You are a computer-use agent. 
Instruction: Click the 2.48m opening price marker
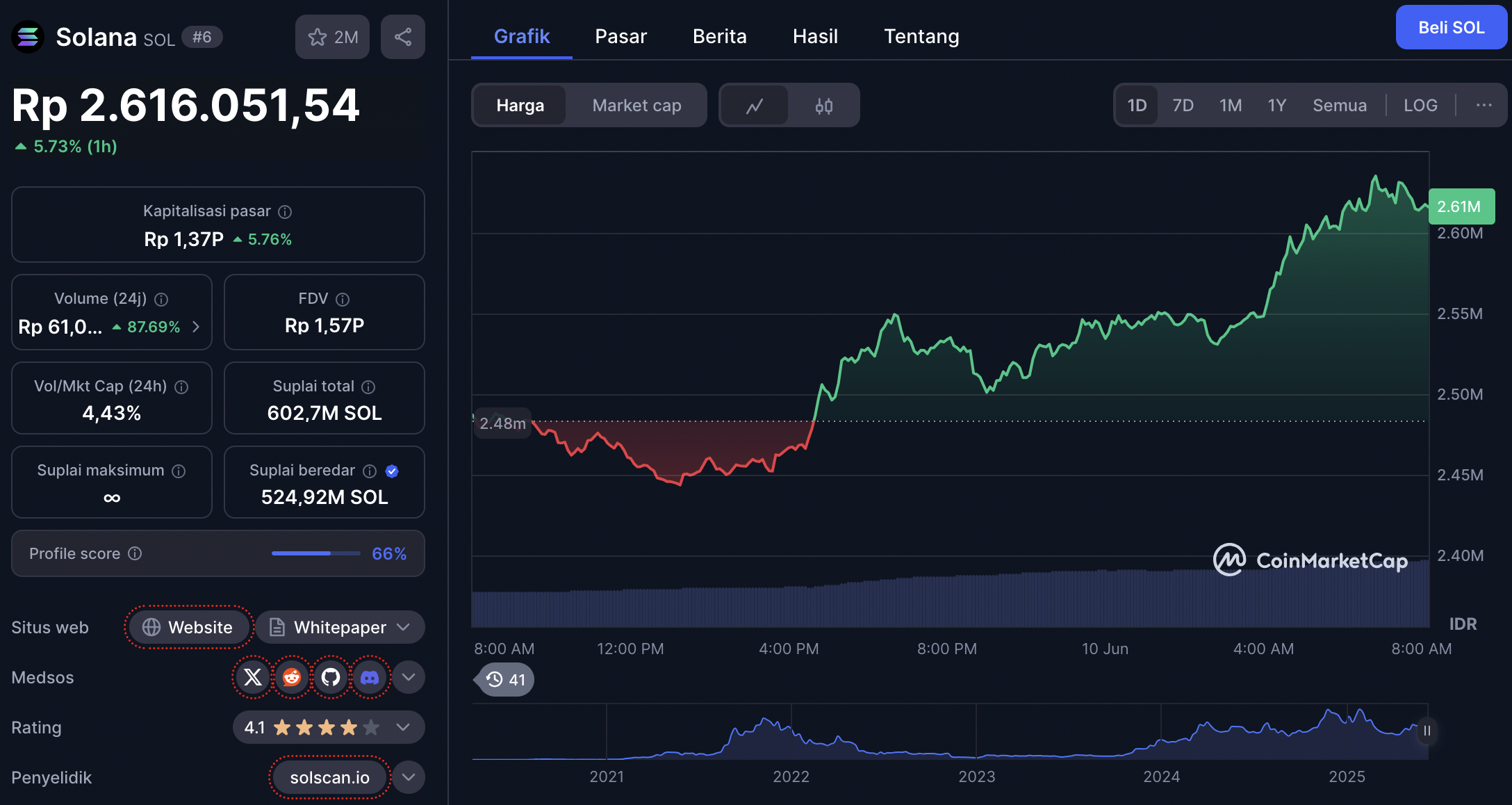point(502,423)
